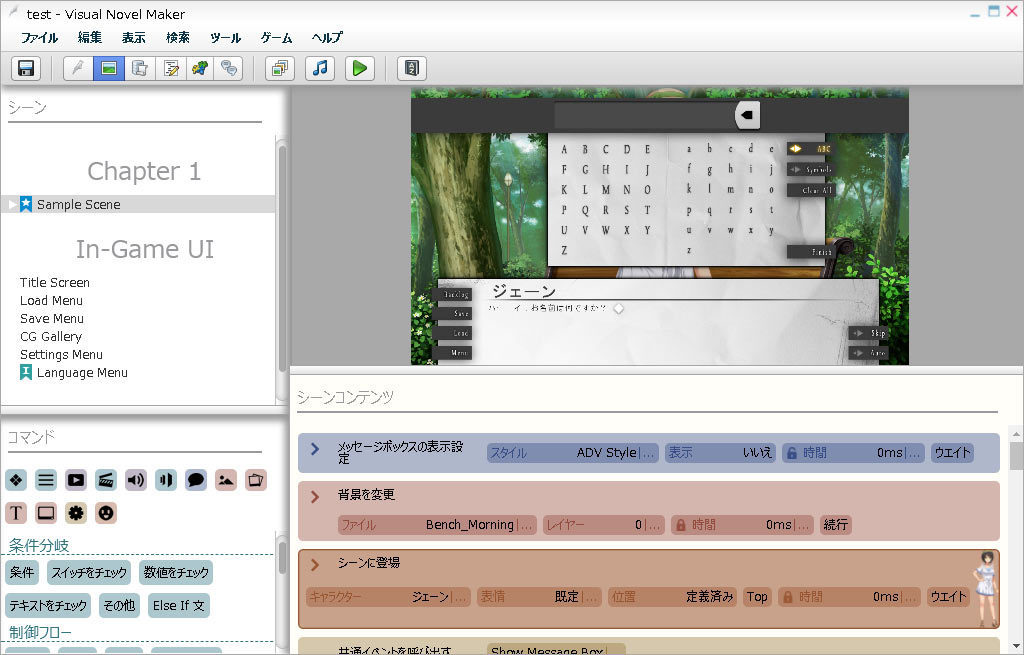Select the four-diamond command category icon
Screen dimensions: 1024x655
pyautogui.click(x=16, y=480)
